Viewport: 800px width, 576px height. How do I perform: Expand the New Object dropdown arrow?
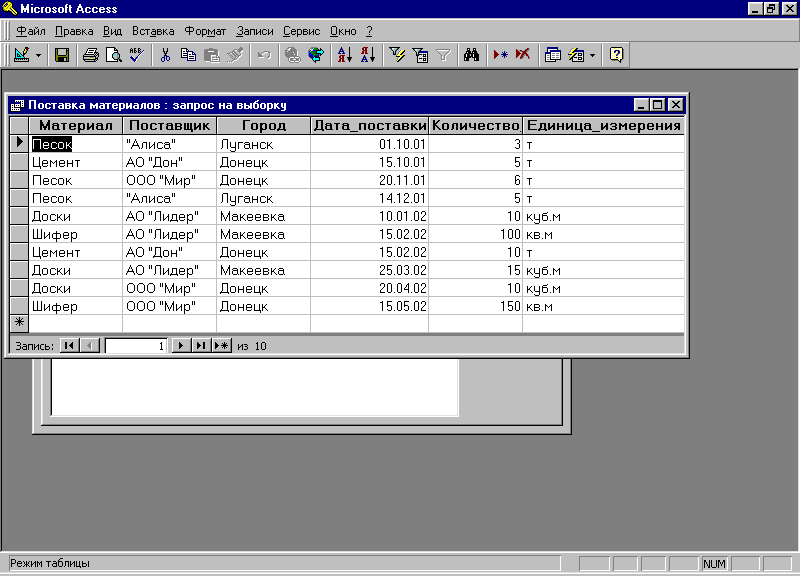pos(592,55)
